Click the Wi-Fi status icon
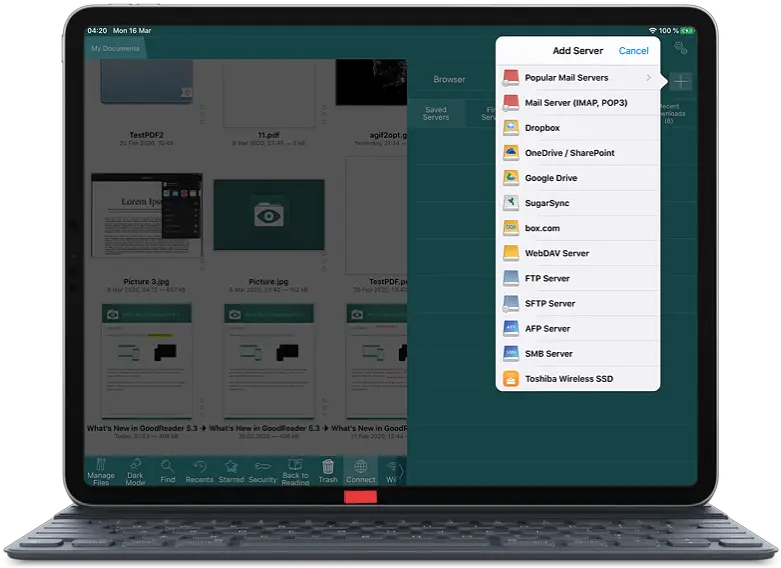The image size is (781, 568). (x=652, y=31)
